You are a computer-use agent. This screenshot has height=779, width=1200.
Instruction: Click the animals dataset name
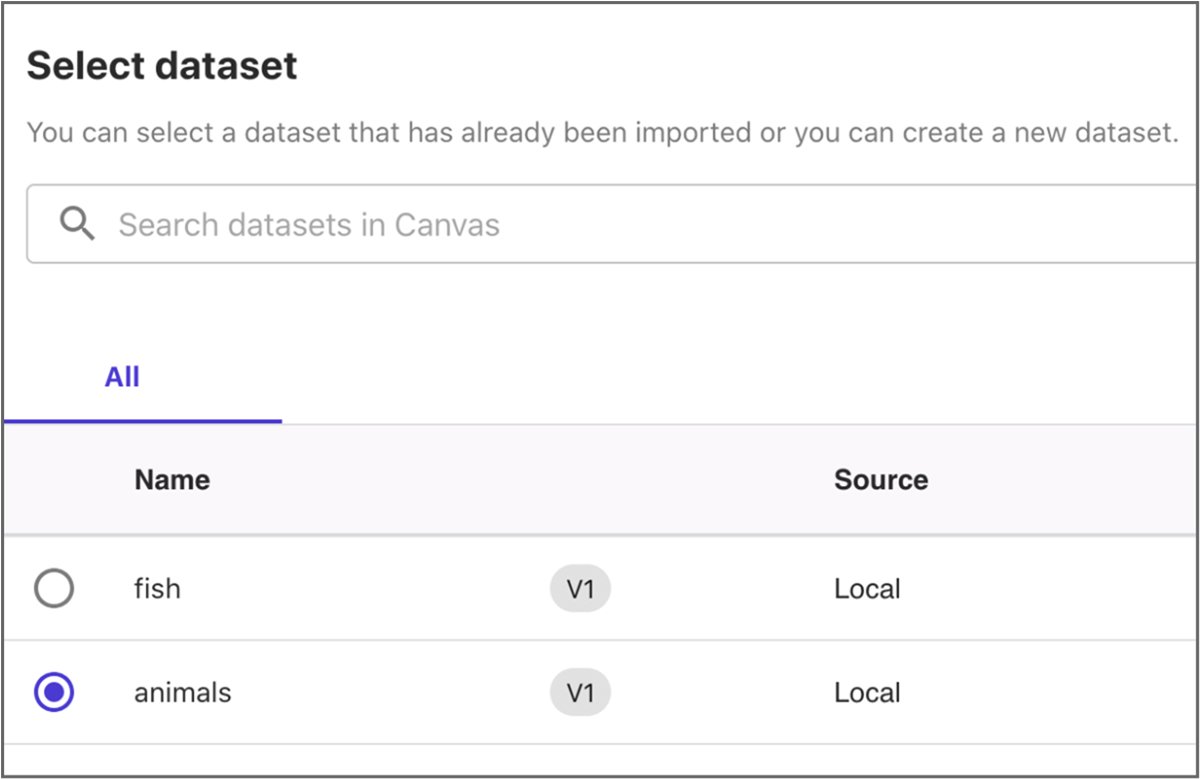tap(181, 692)
